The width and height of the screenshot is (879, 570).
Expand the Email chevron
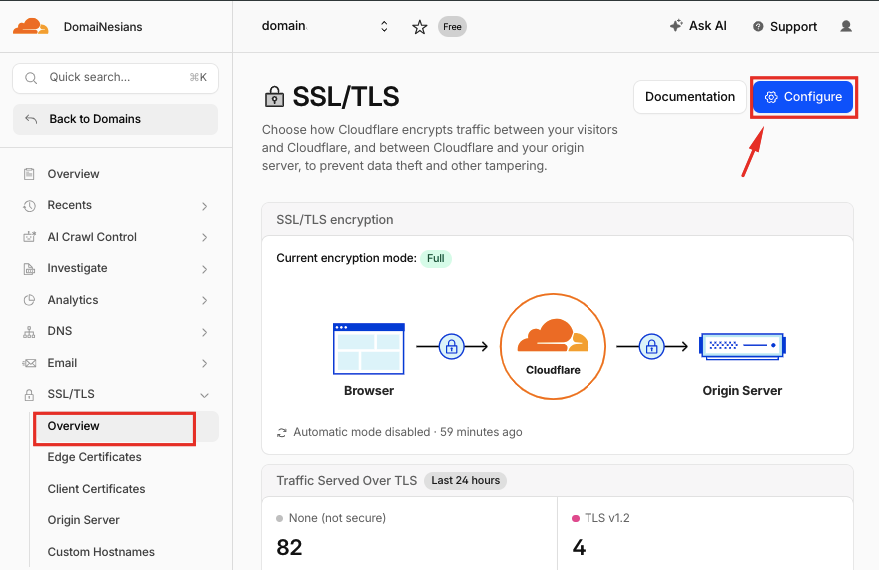[205, 363]
